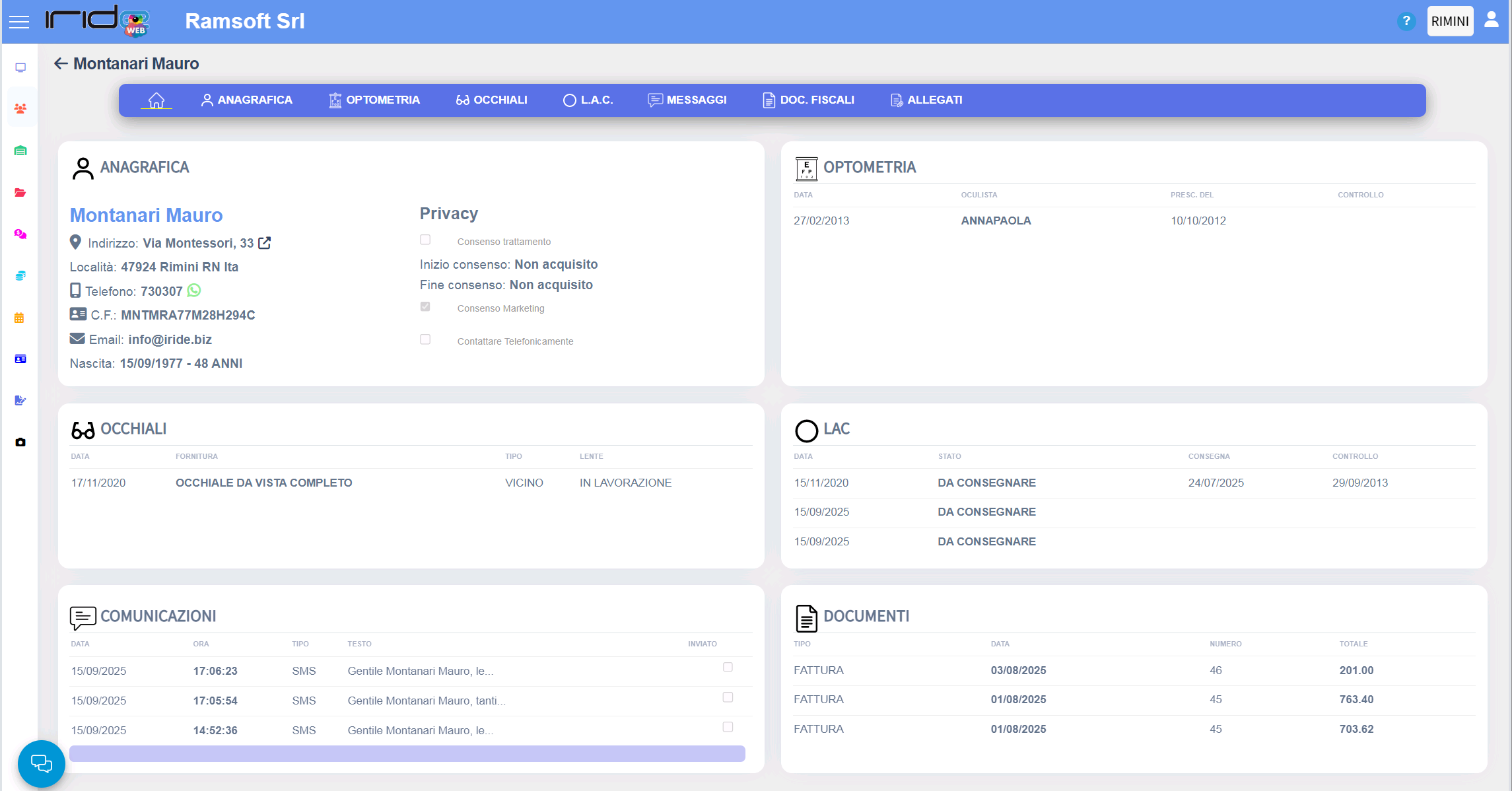Enable Consenso trattamento checkbox

tap(425, 240)
